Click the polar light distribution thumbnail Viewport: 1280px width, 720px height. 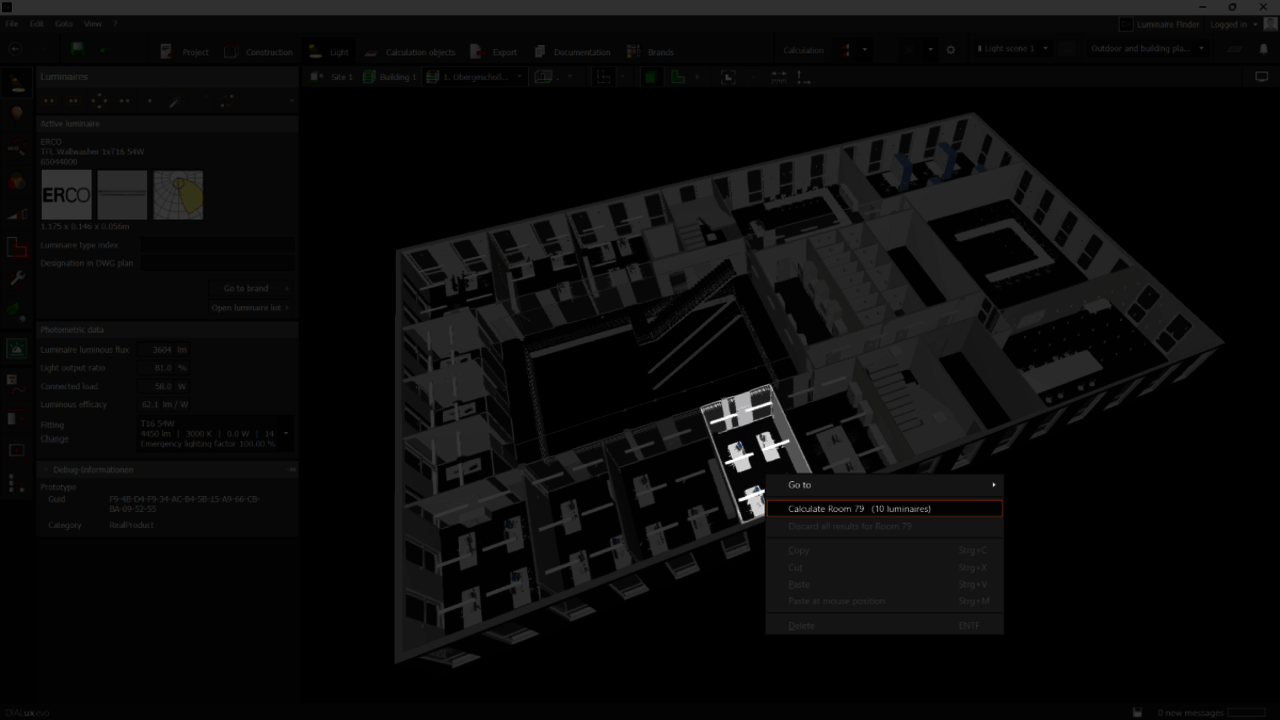click(178, 195)
